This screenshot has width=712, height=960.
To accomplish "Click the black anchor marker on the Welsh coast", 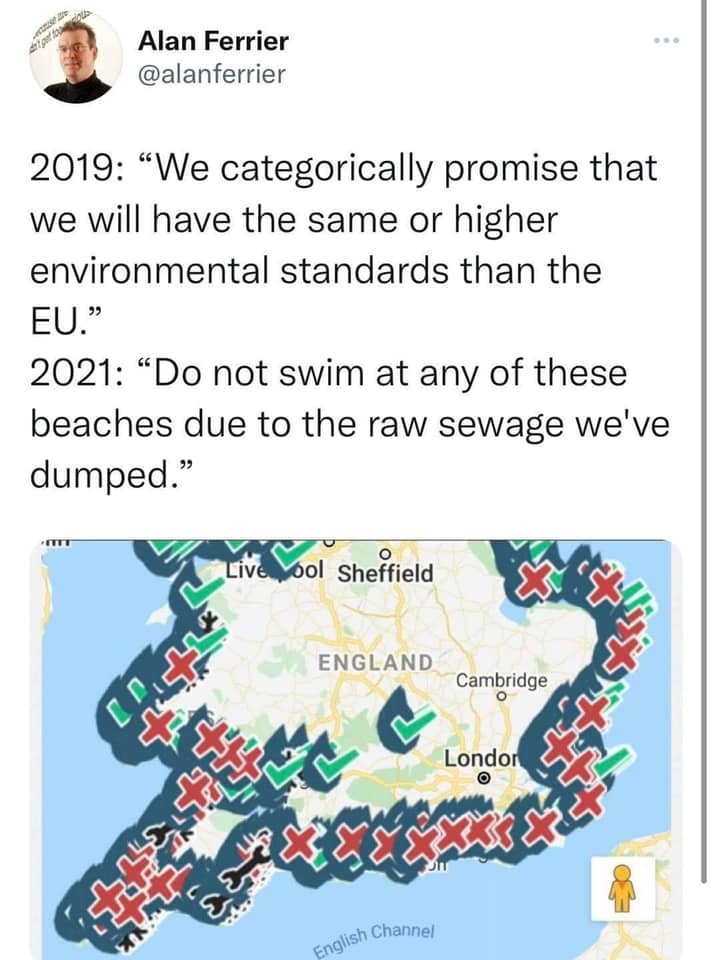I will pyautogui.click(x=210, y=624).
